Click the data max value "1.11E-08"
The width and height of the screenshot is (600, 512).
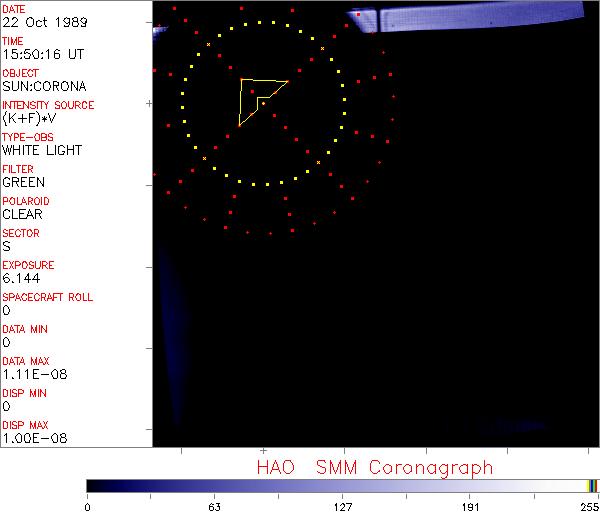30,374
